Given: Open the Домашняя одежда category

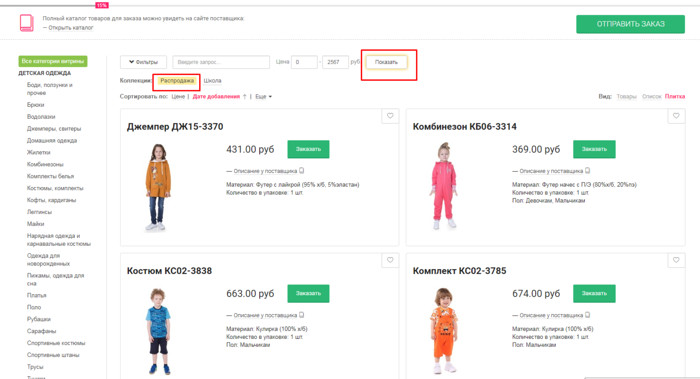Looking at the screenshot, I should click(x=52, y=141).
